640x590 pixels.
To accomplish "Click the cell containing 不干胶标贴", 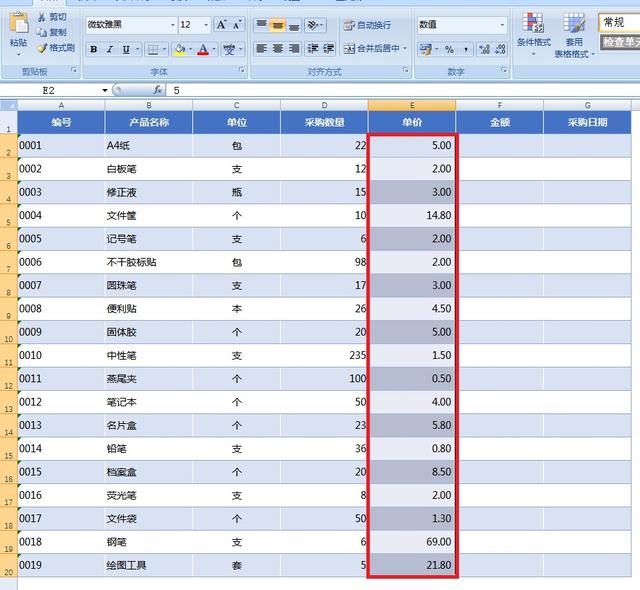I will pos(149,262).
